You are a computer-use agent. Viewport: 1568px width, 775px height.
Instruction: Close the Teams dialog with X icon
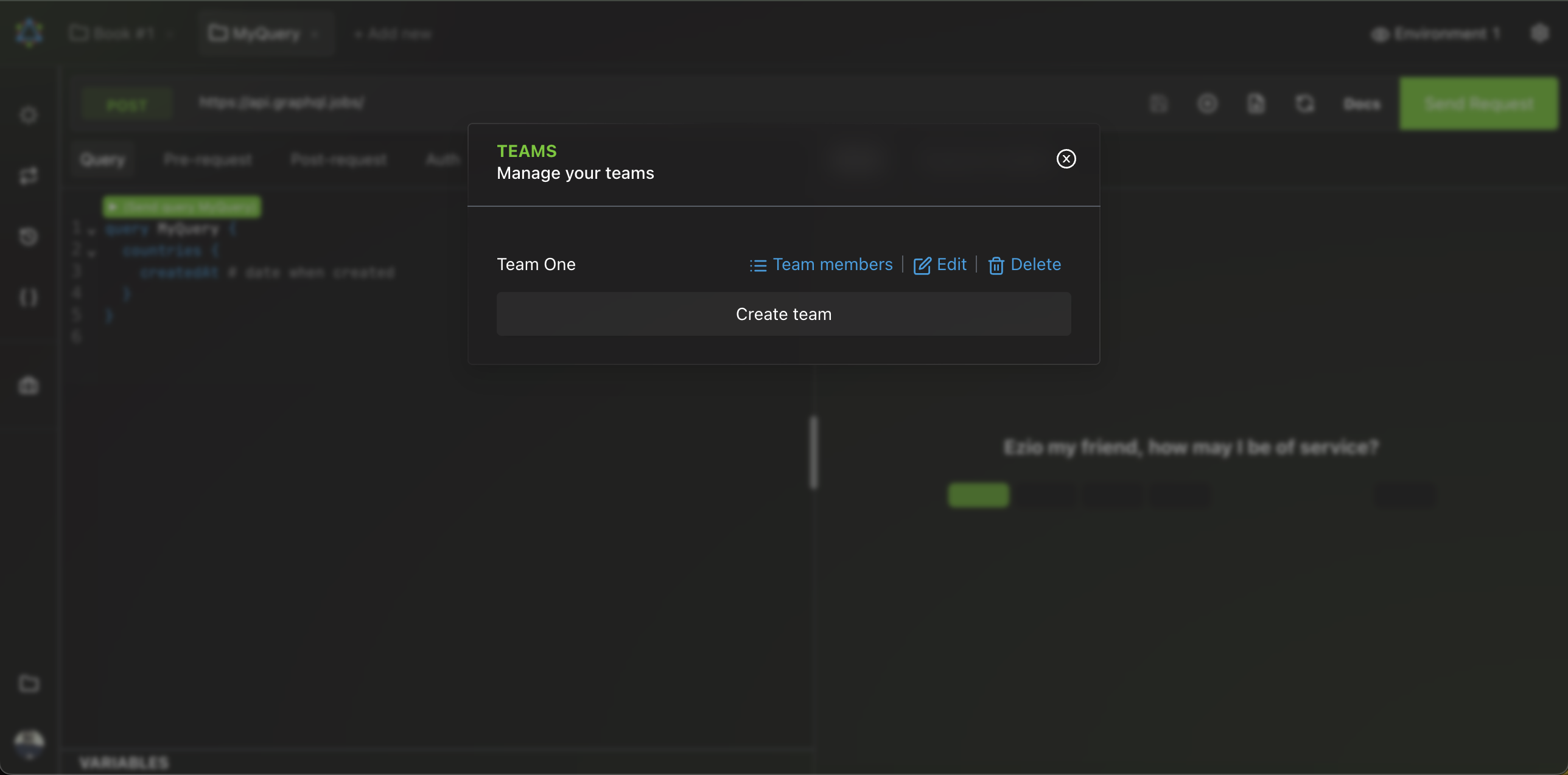[1066, 159]
